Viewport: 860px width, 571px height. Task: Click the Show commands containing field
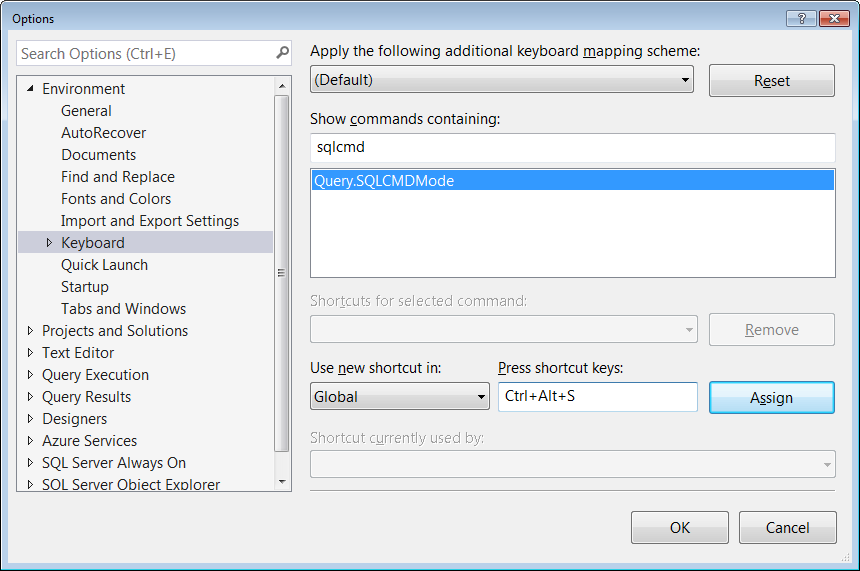pyautogui.click(x=572, y=147)
